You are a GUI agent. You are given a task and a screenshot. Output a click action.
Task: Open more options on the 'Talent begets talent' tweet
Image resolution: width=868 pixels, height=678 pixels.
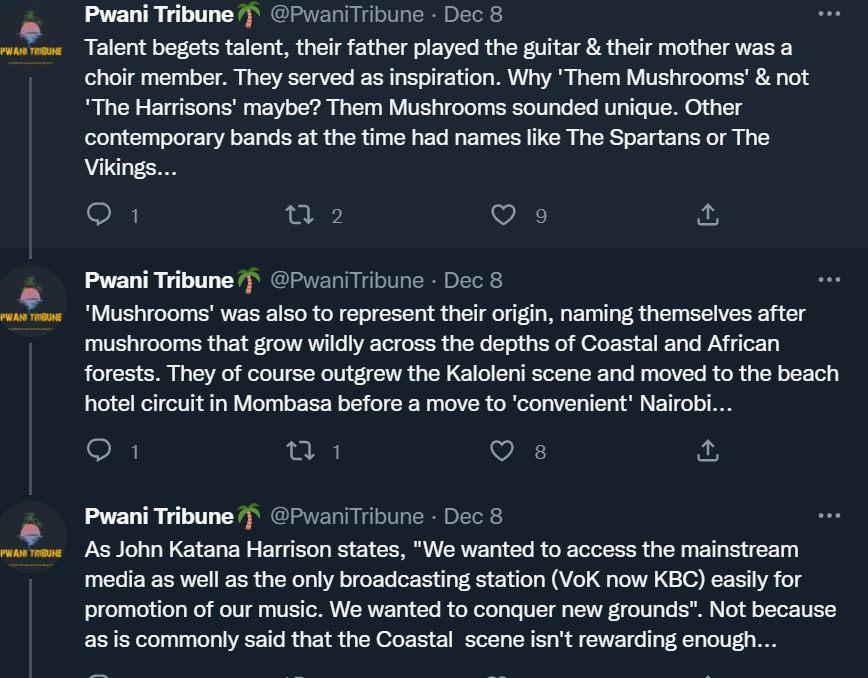[829, 14]
